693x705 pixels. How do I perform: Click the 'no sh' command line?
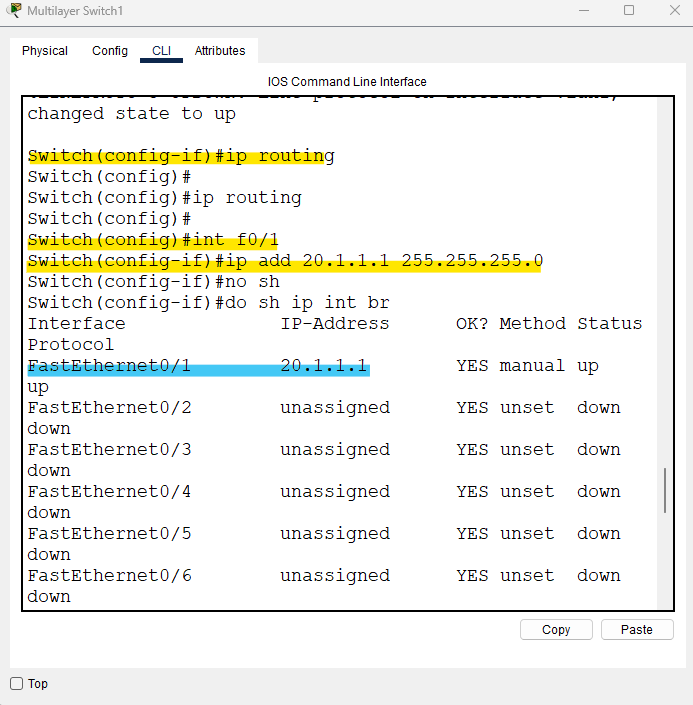point(153,282)
